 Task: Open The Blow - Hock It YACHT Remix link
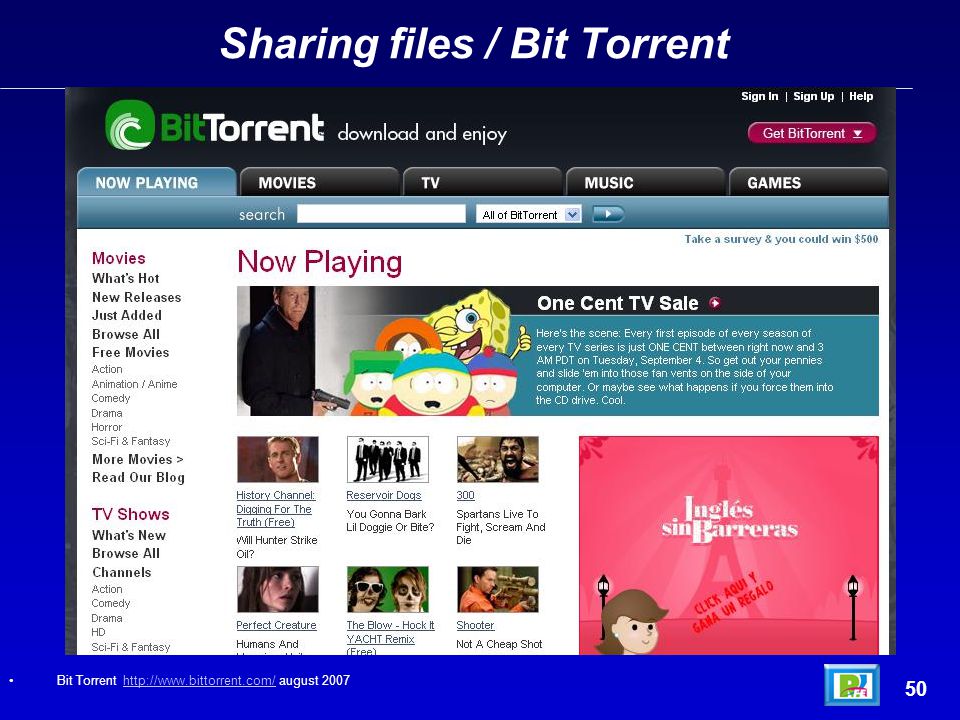(391, 638)
